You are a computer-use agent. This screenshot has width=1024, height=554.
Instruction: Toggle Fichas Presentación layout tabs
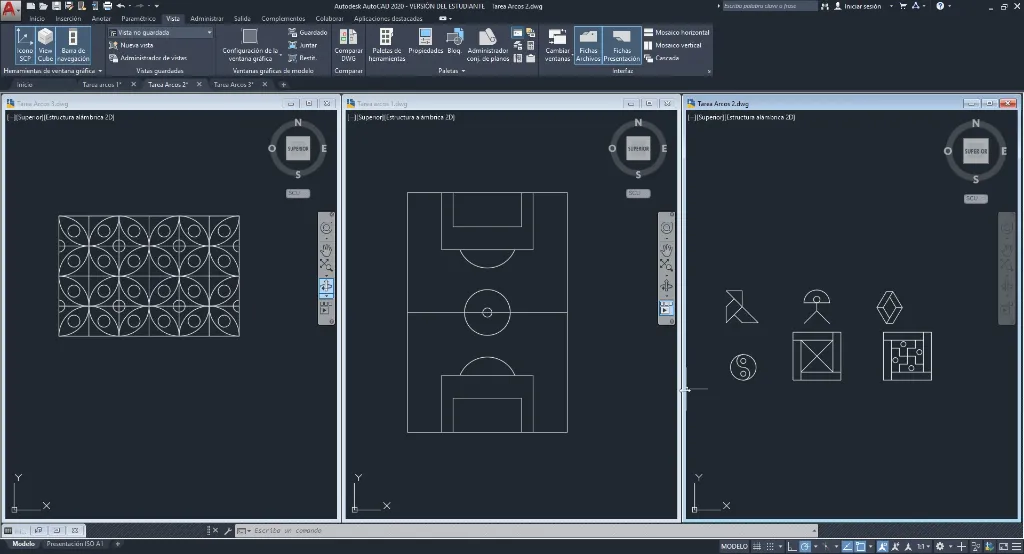(622, 45)
